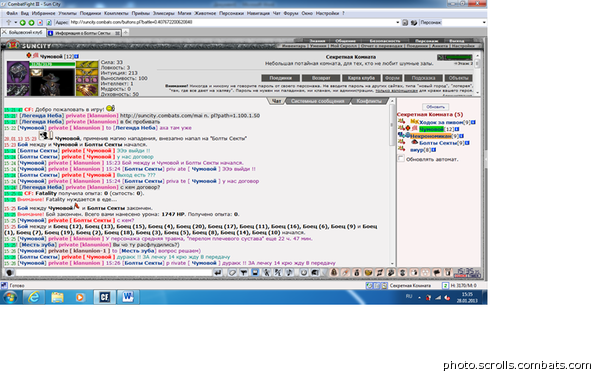Screen dimensions: 600x375
Task: Open the suncity.combats.com link in chat
Action: tap(190, 116)
